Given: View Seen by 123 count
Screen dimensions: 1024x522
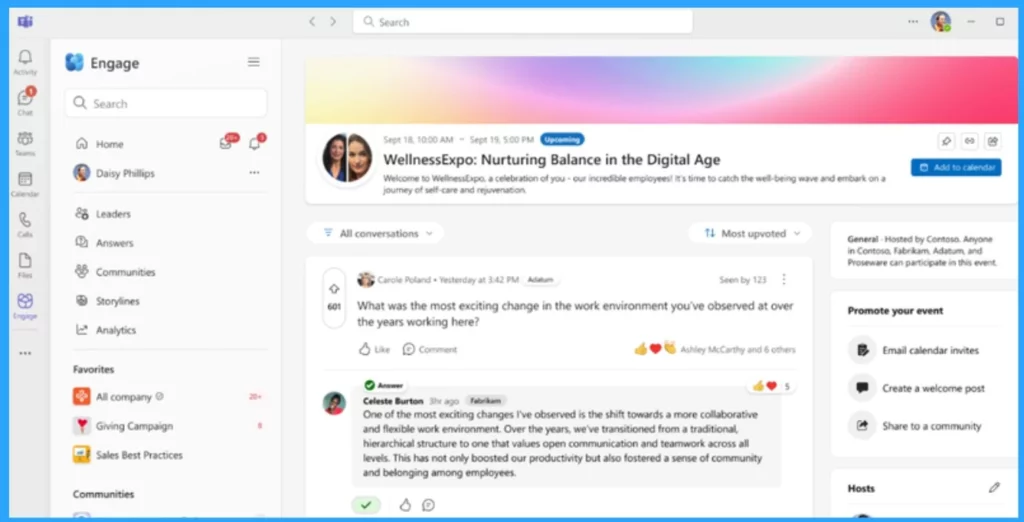Looking at the screenshot, I should pos(743,280).
